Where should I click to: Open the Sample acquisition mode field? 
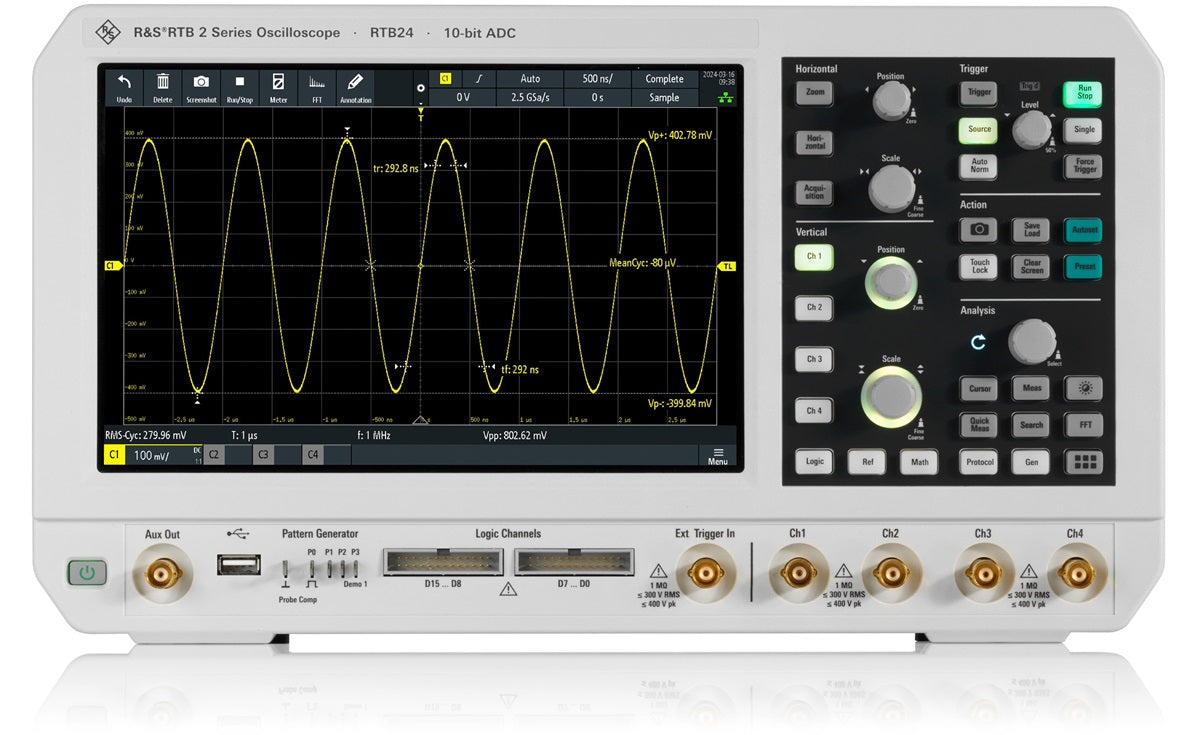tap(664, 98)
